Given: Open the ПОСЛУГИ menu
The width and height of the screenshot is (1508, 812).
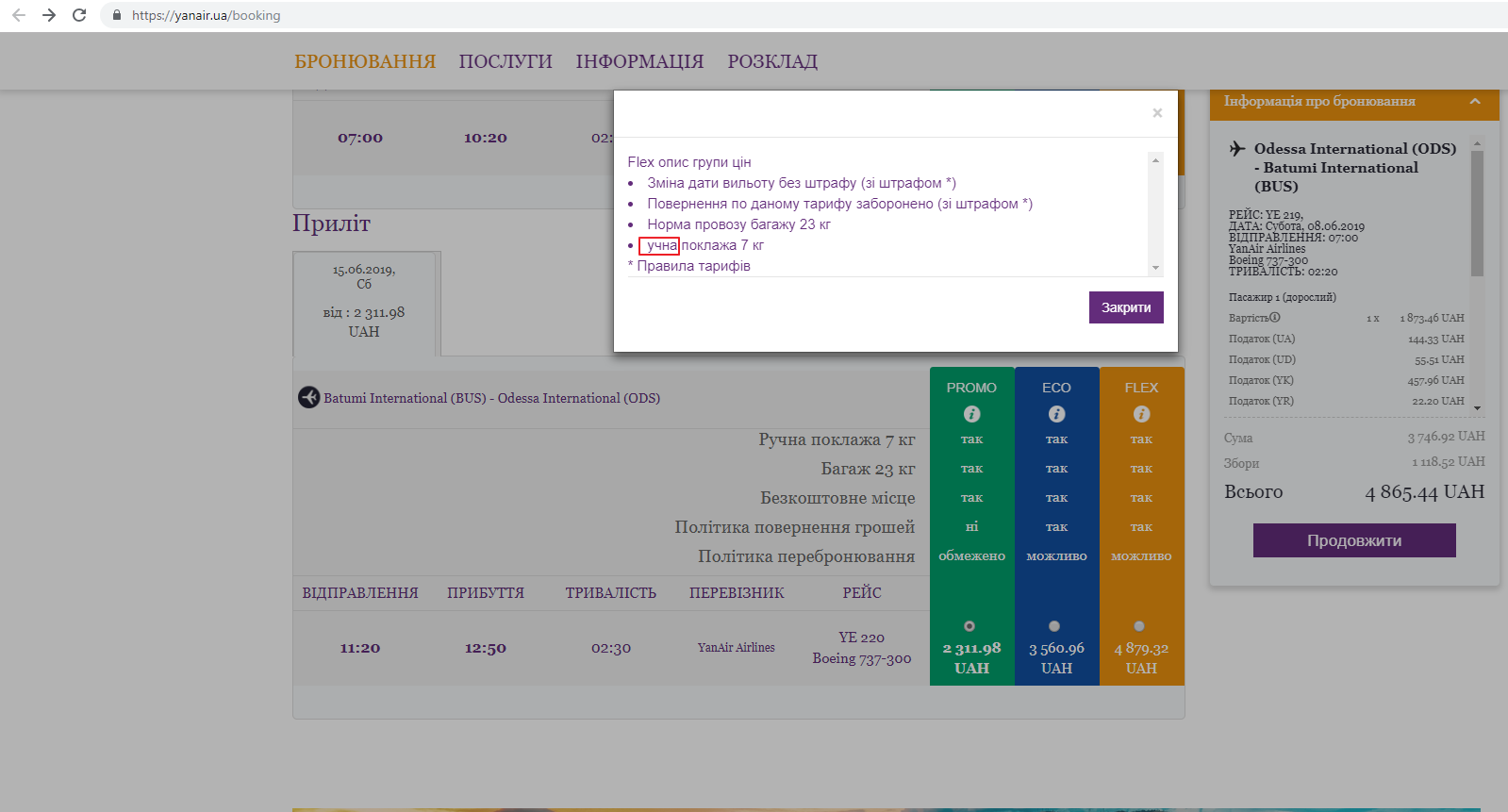Looking at the screenshot, I should point(505,62).
